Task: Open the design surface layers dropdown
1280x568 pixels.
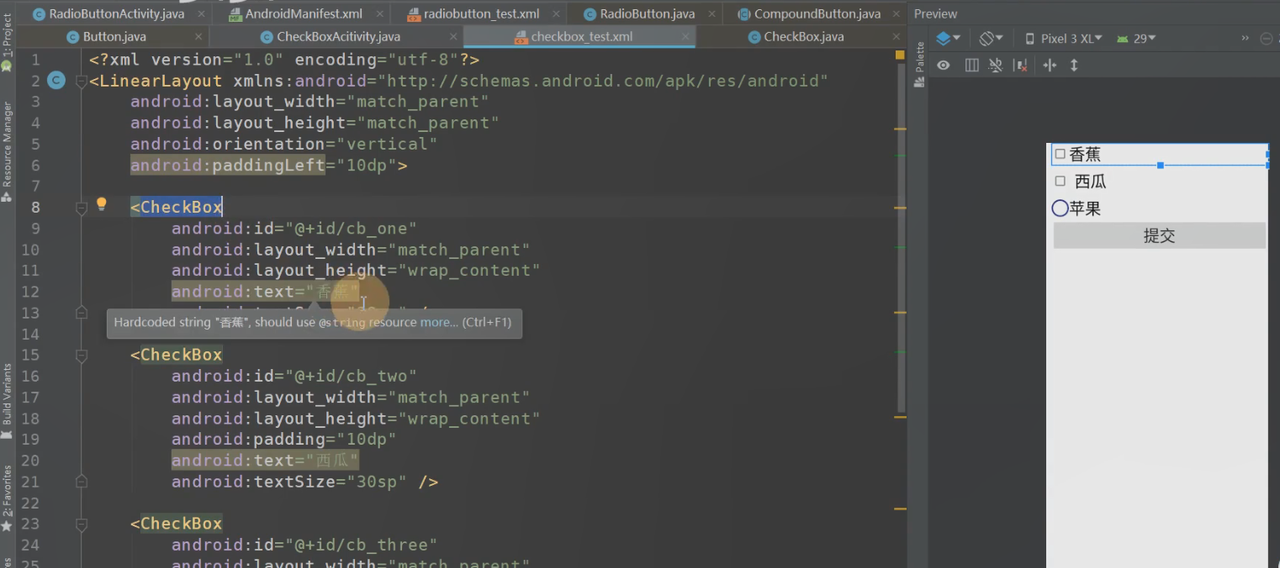Action: (948, 38)
